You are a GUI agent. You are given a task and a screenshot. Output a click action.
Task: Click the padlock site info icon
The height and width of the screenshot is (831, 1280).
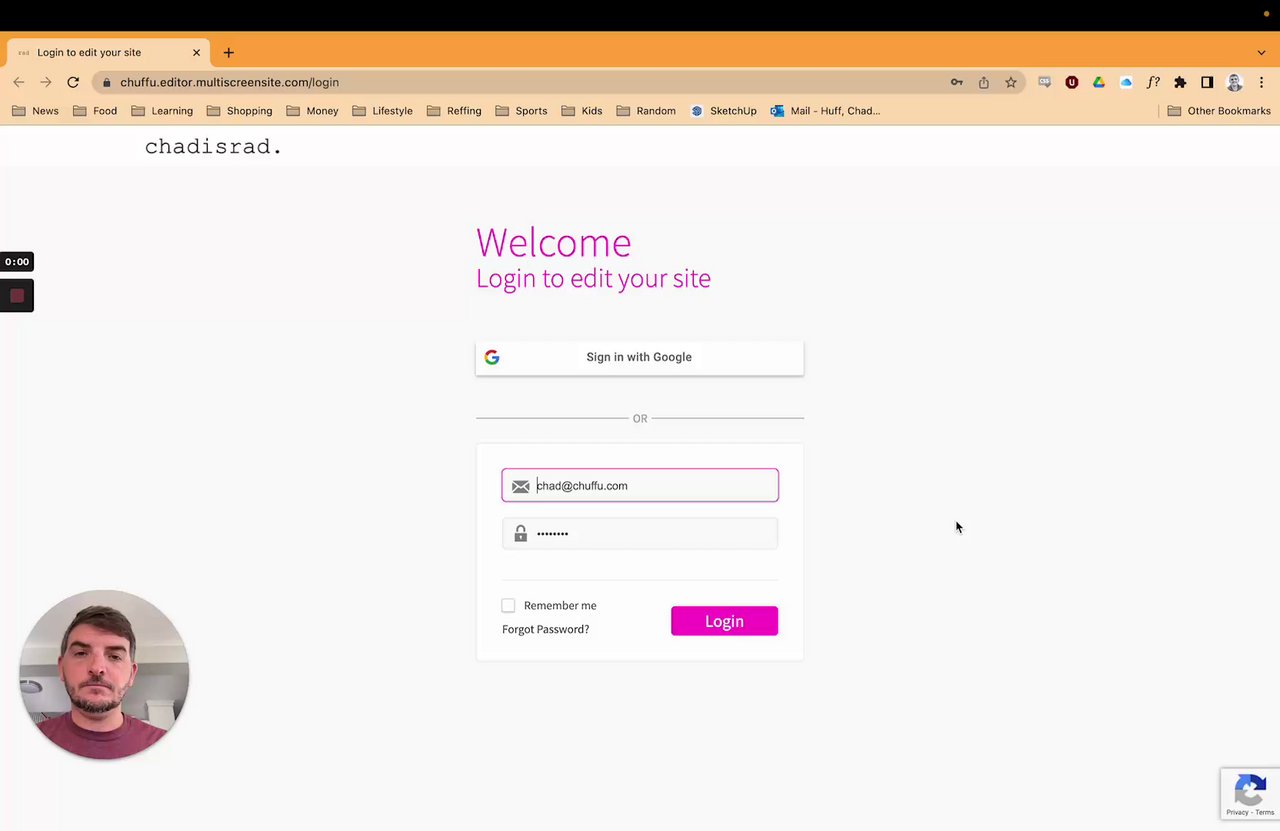point(107,82)
